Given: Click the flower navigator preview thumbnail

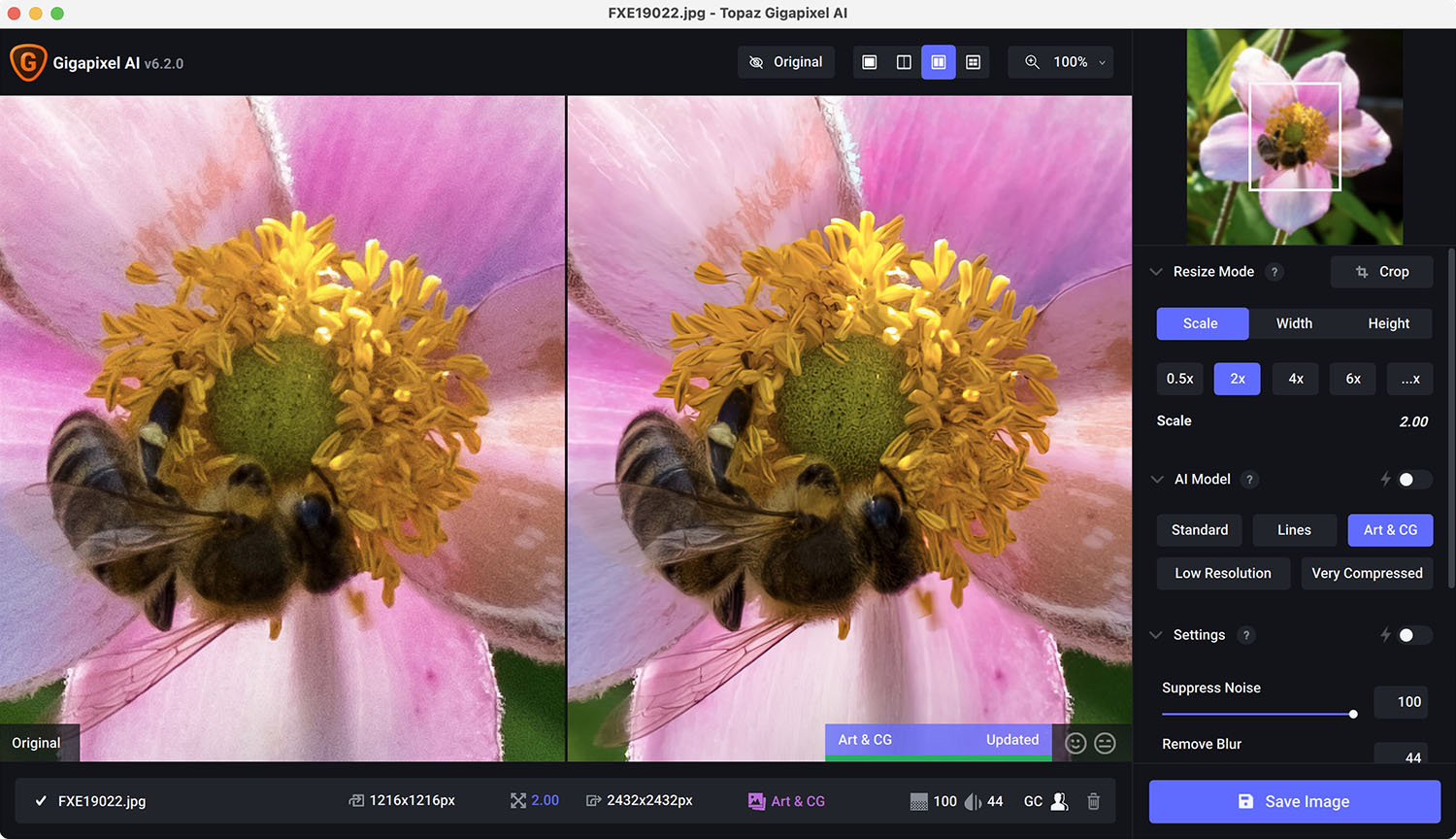Looking at the screenshot, I should (1294, 136).
